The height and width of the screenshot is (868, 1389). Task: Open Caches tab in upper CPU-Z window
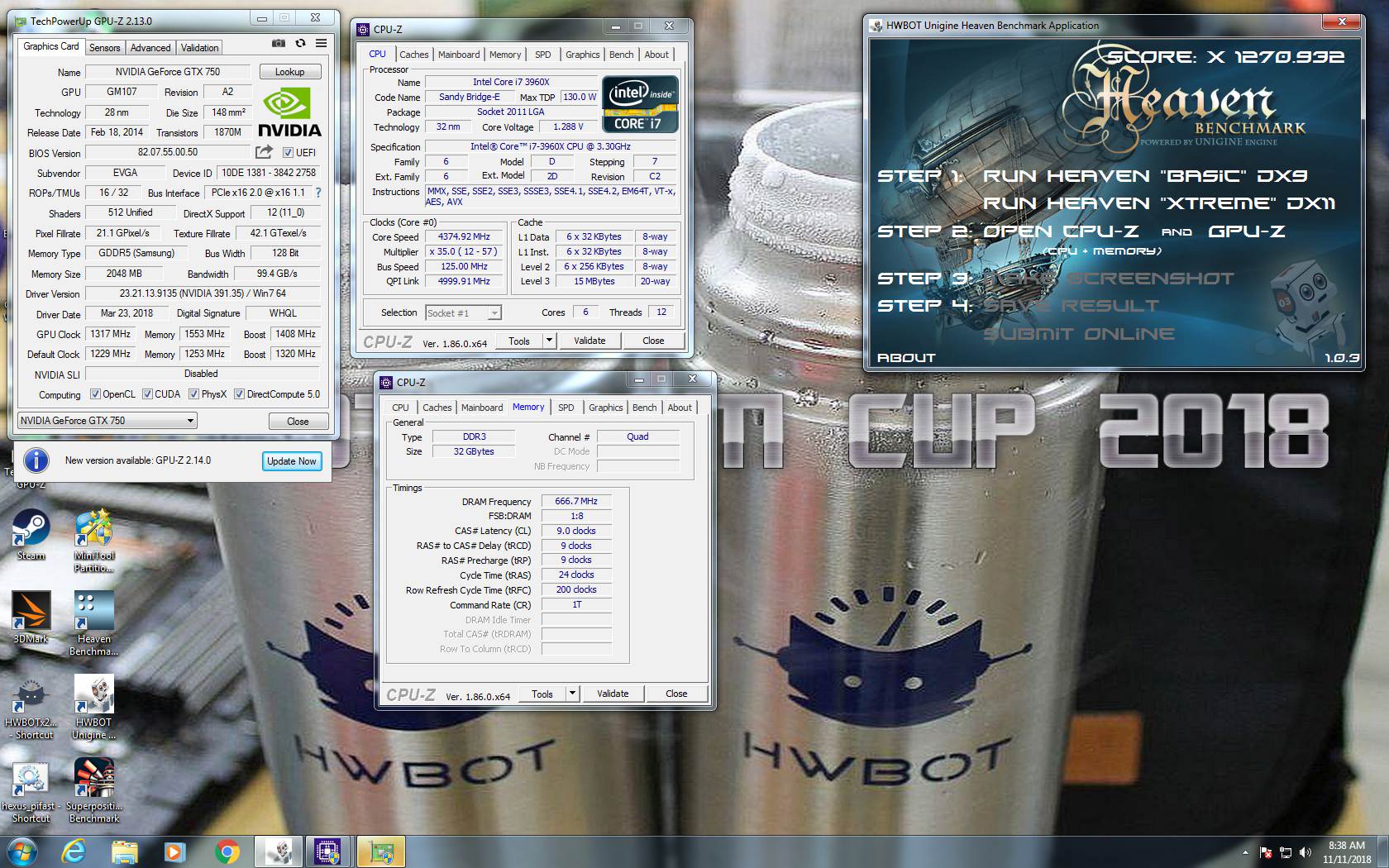[414, 55]
